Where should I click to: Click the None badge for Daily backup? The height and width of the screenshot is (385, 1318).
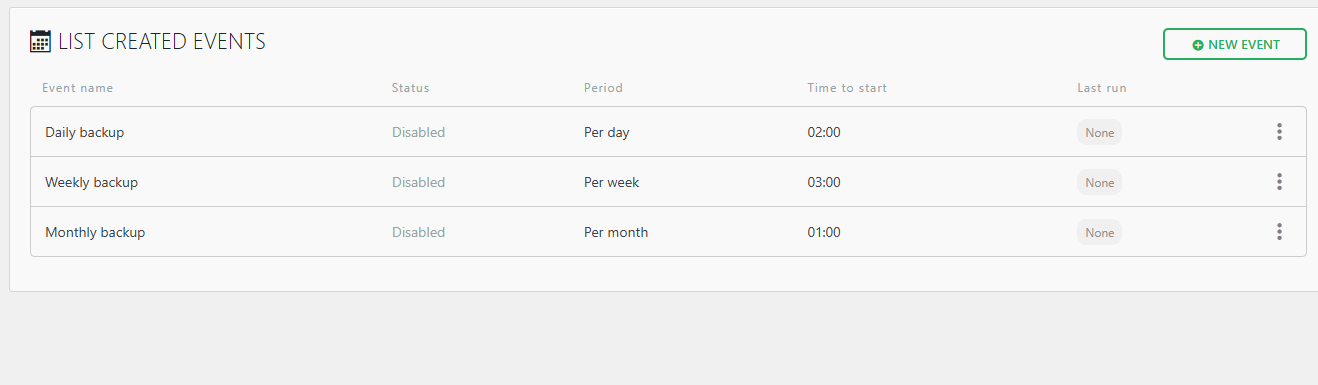point(1100,132)
